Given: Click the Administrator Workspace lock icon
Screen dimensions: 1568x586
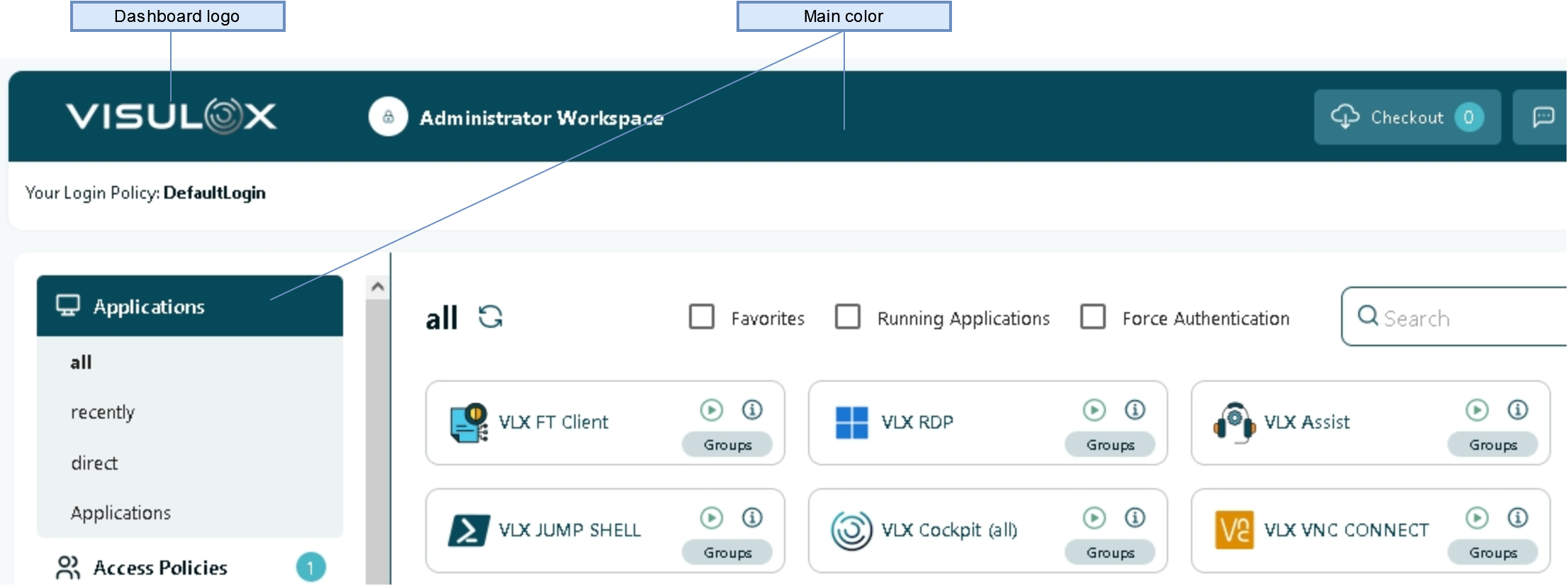Looking at the screenshot, I should pyautogui.click(x=388, y=117).
